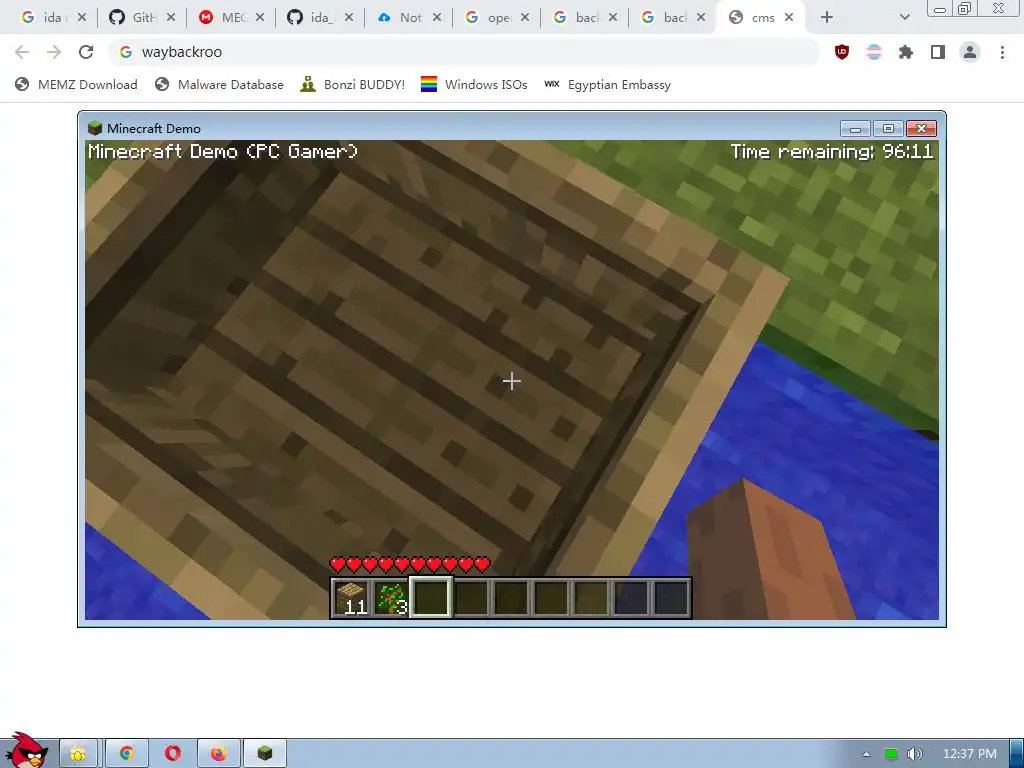Select the sapling hotbar slot
This screenshot has height=768, width=1024.
click(391, 598)
